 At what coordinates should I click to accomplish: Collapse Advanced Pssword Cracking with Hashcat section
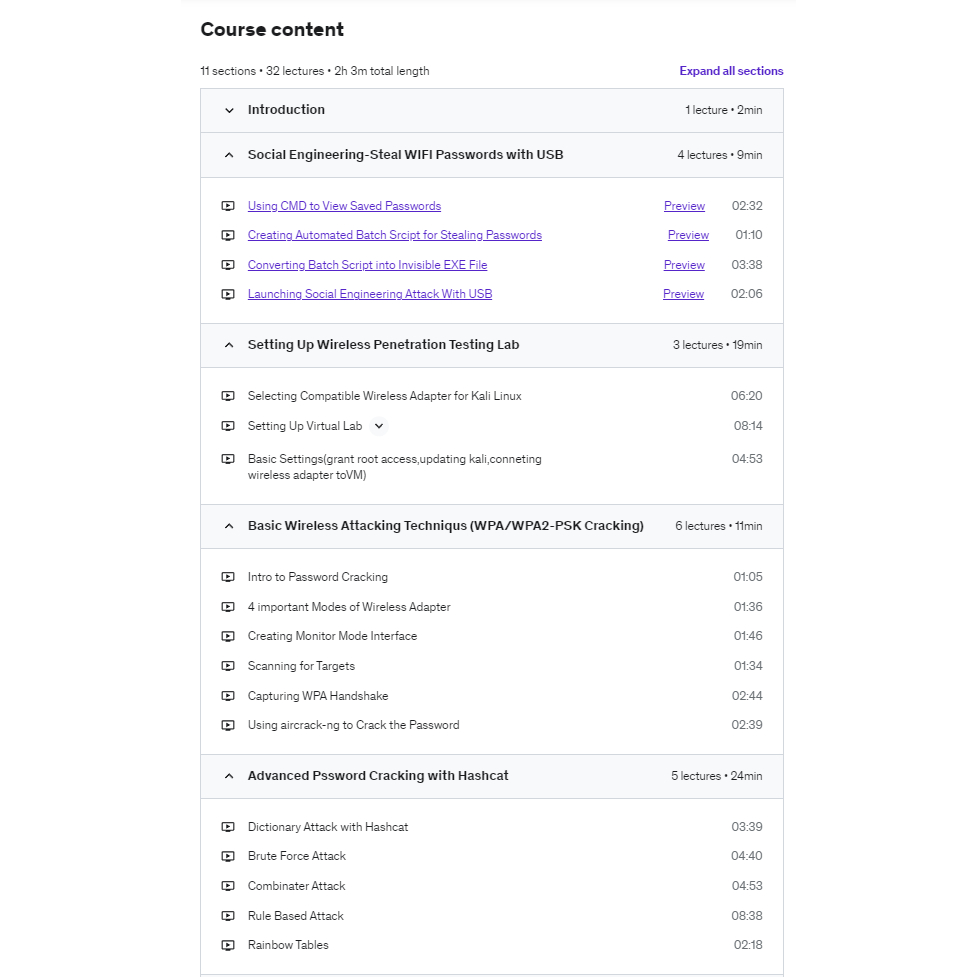coord(229,776)
